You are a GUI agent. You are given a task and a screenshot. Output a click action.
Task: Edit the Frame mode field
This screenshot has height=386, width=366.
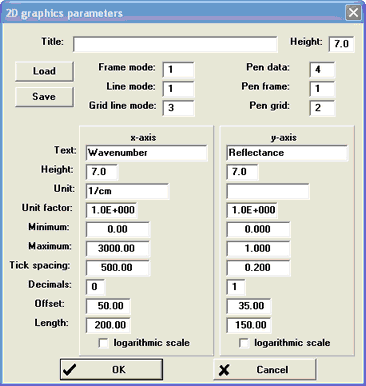(178, 70)
